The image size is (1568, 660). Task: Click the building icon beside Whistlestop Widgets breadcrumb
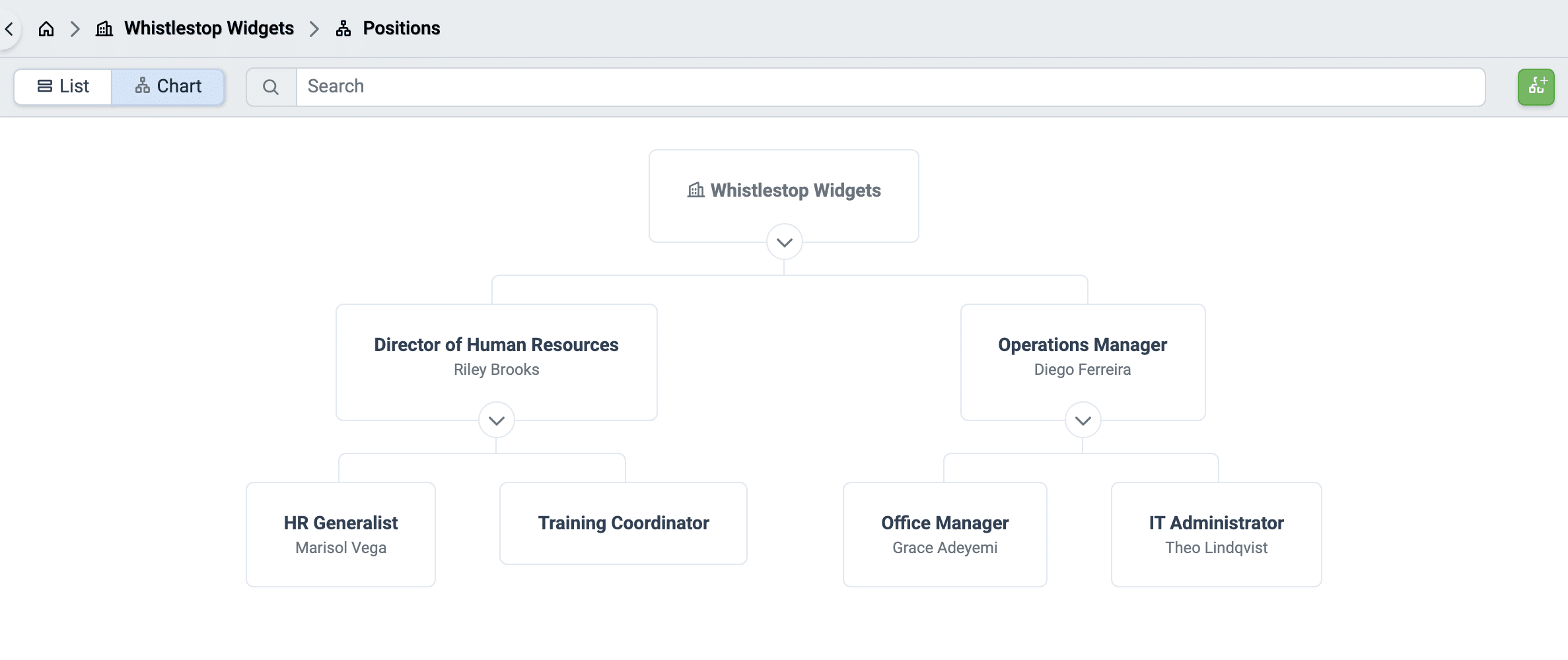(x=104, y=29)
